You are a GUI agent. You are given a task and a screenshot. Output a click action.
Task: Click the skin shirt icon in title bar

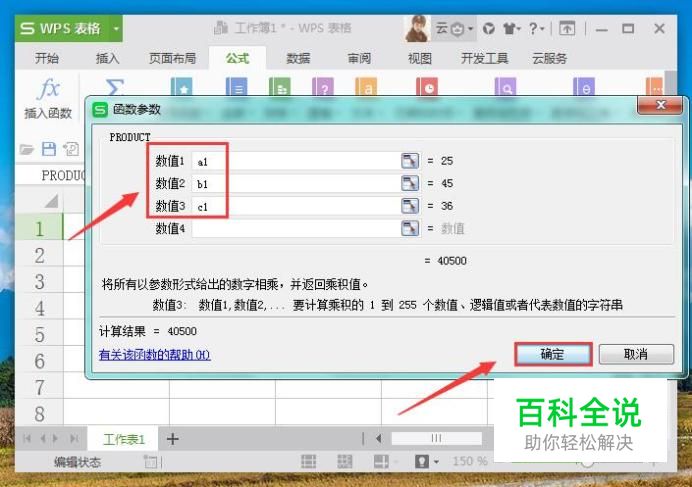tap(511, 29)
